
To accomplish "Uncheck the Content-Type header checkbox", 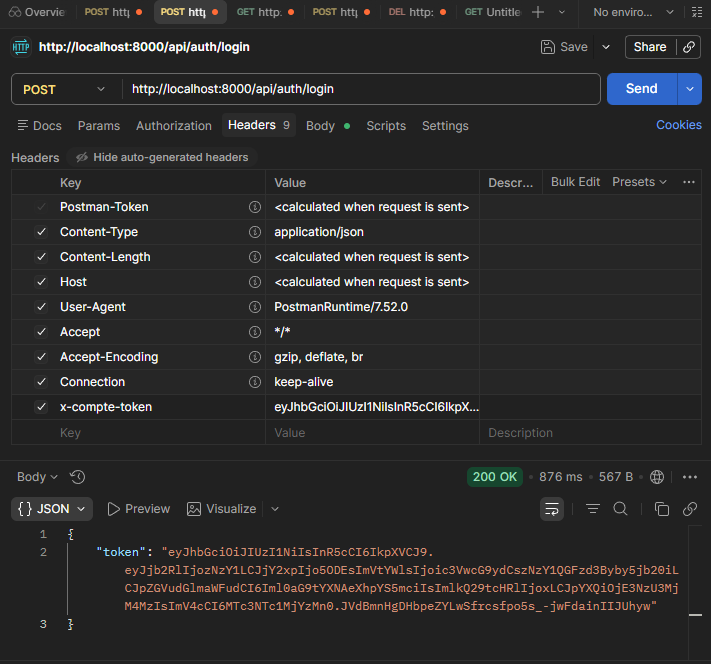I will [41, 232].
